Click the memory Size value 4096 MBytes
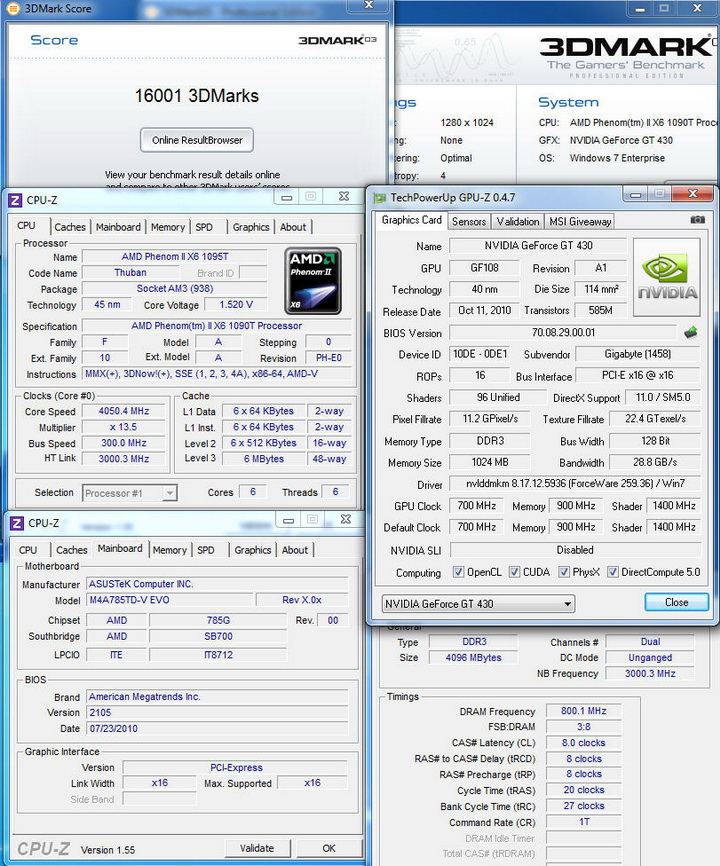This screenshot has height=866, width=720. [473, 657]
